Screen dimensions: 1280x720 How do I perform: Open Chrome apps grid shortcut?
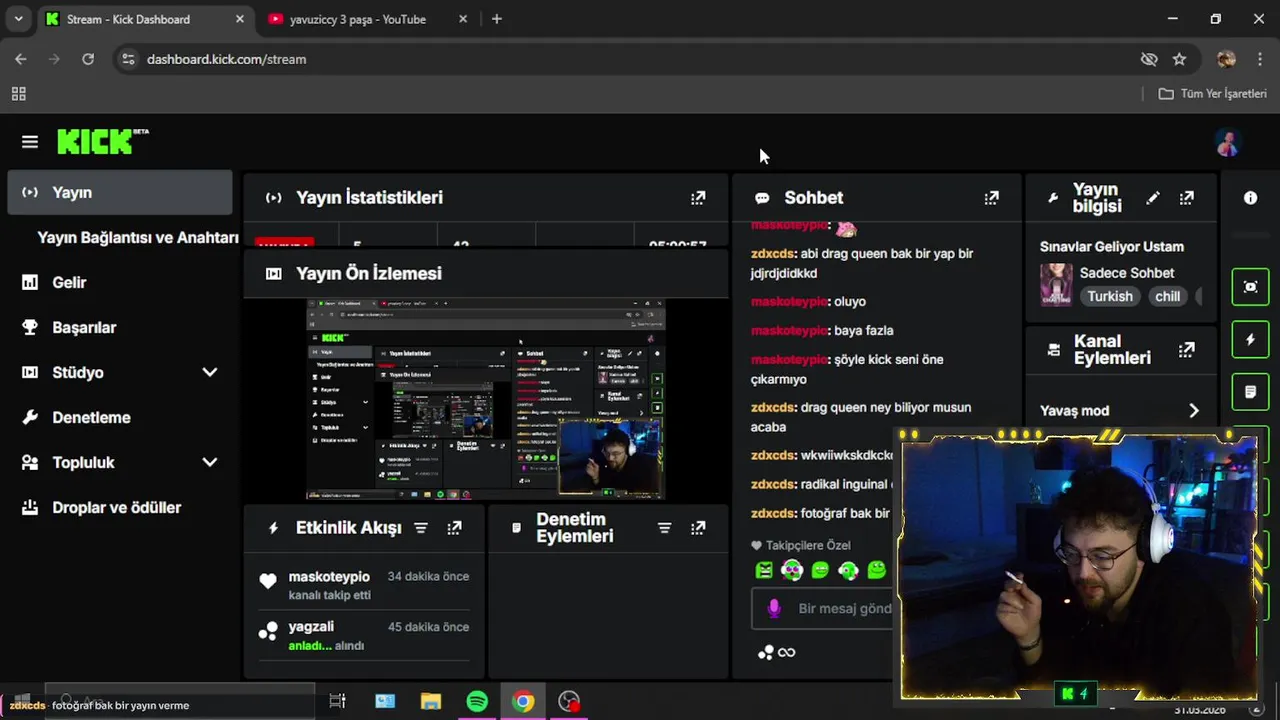click(x=18, y=94)
